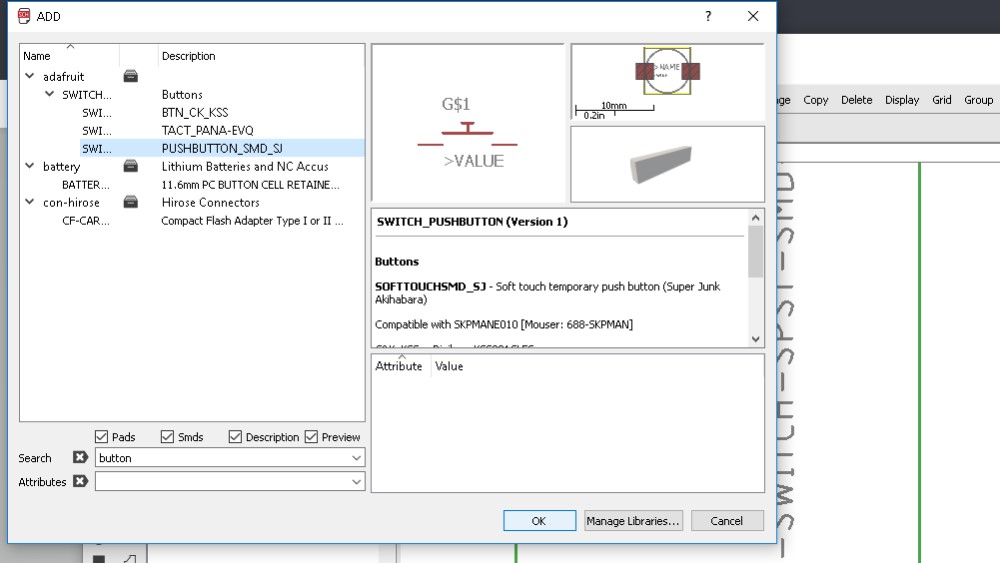Collapse the battery library tree
The width and height of the screenshot is (1000, 563).
click(x=30, y=166)
